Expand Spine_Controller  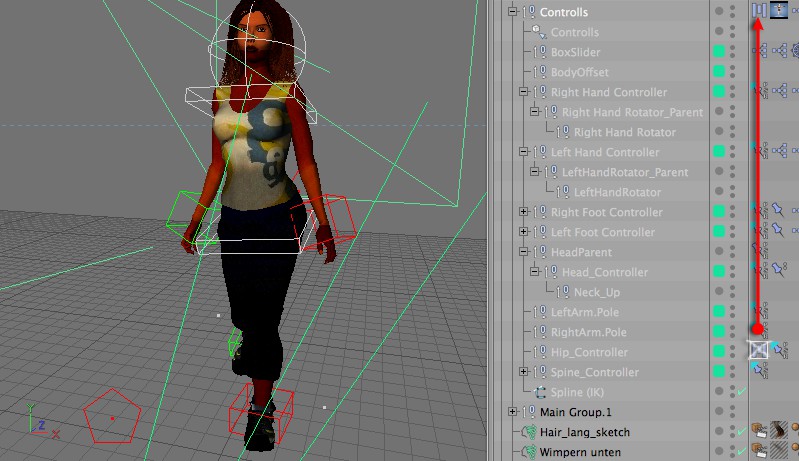[523, 372]
